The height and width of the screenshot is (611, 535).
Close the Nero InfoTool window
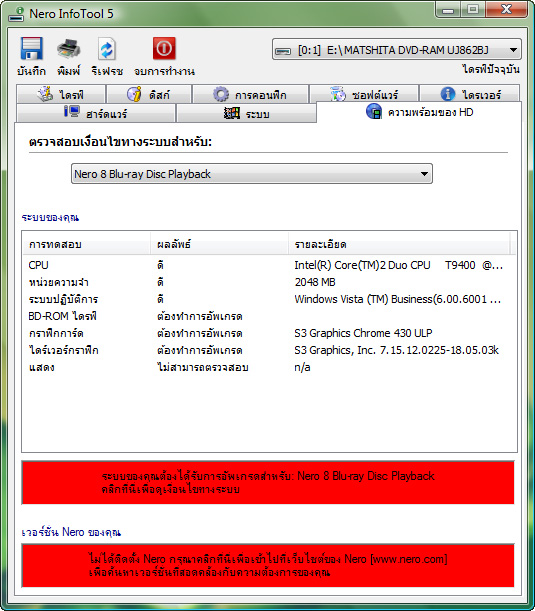coord(506,9)
